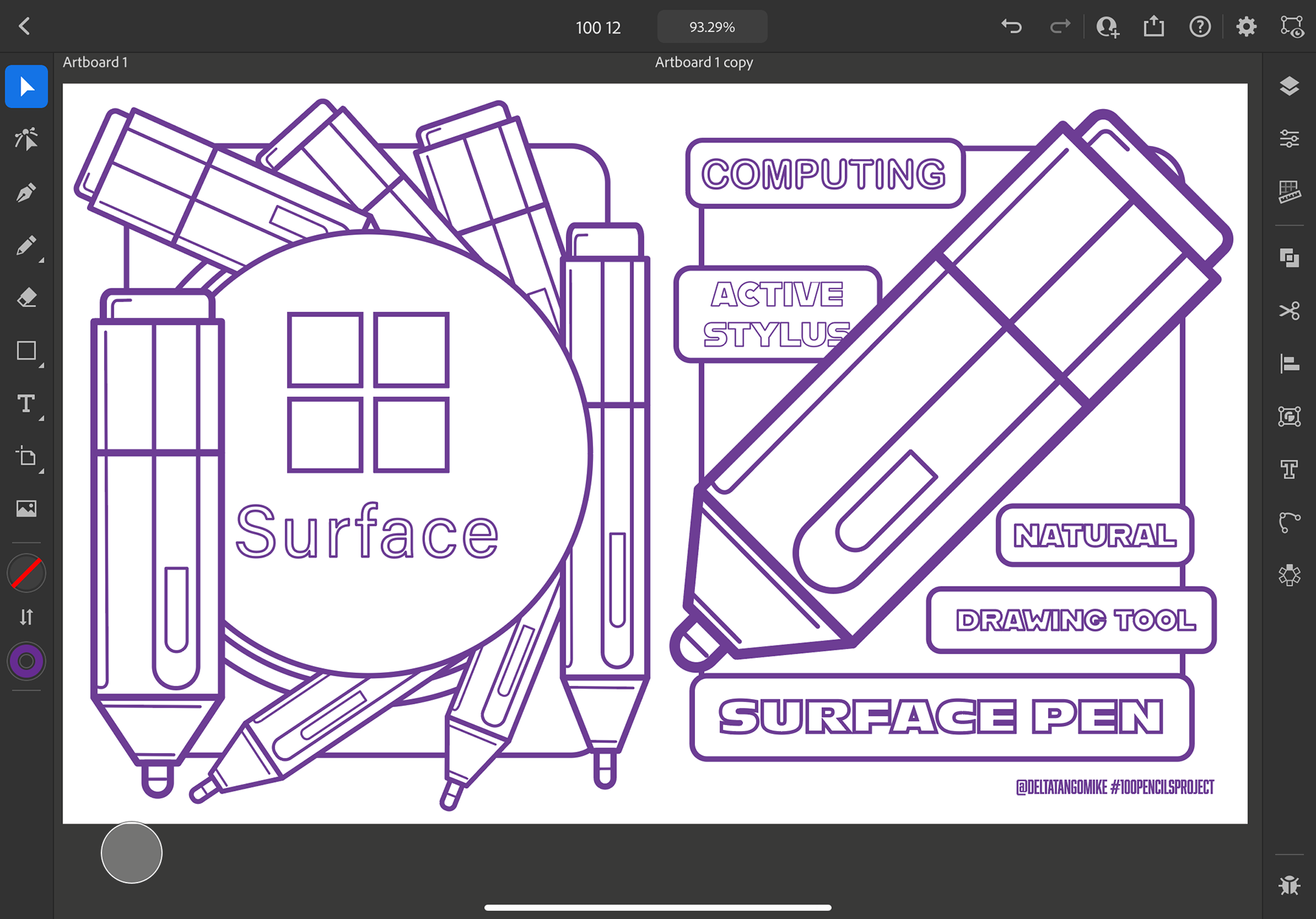Select the SURFACE PEN banner text
The width and height of the screenshot is (1316, 919).
[x=941, y=716]
